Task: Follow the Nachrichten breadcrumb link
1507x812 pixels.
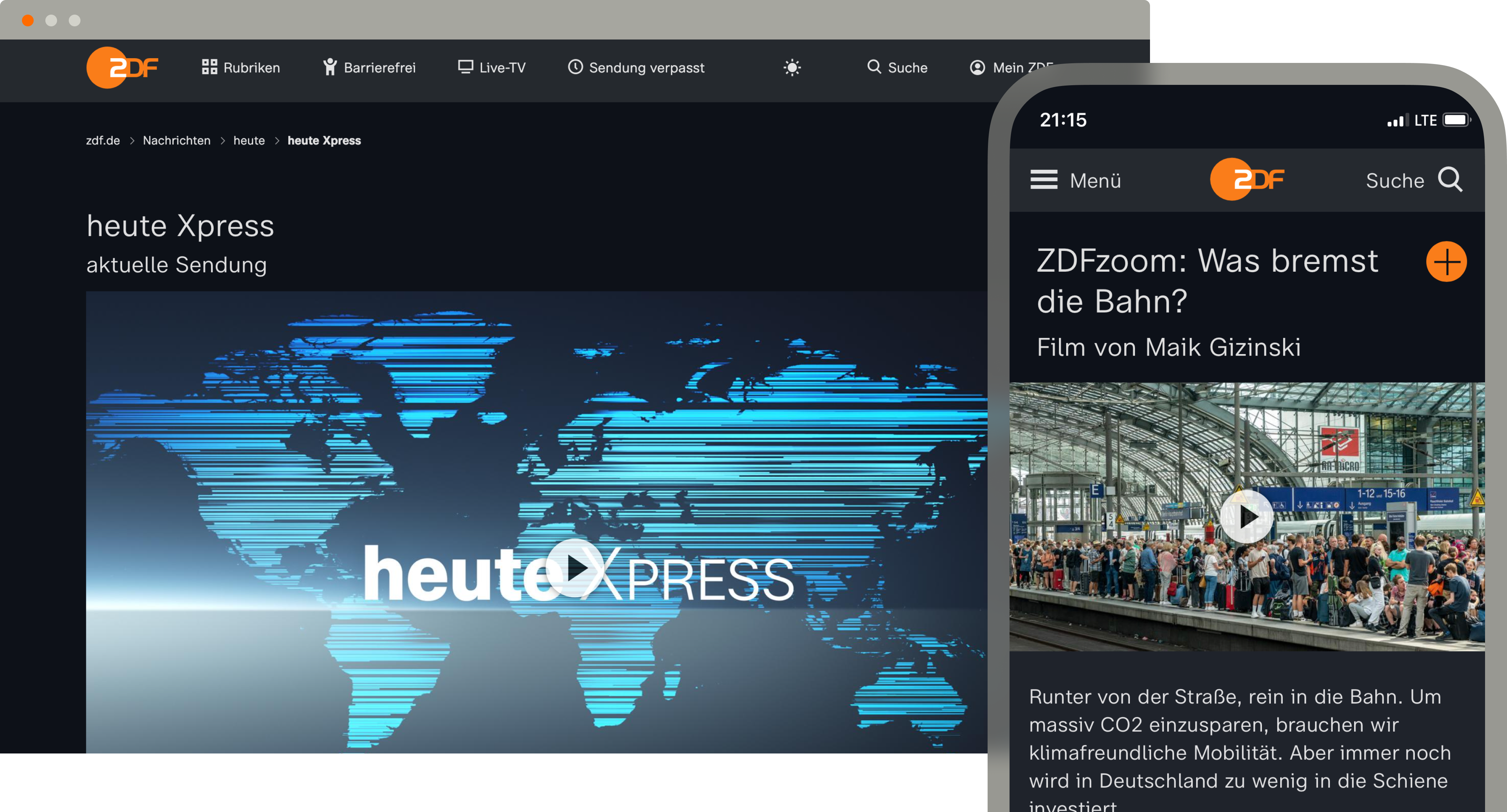Action: coord(177,140)
